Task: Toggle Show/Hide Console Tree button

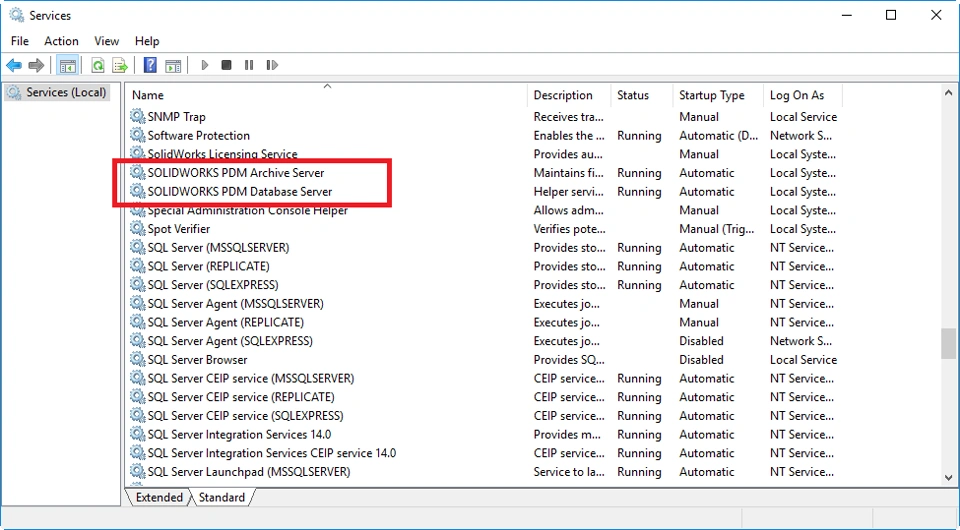Action: [67, 65]
